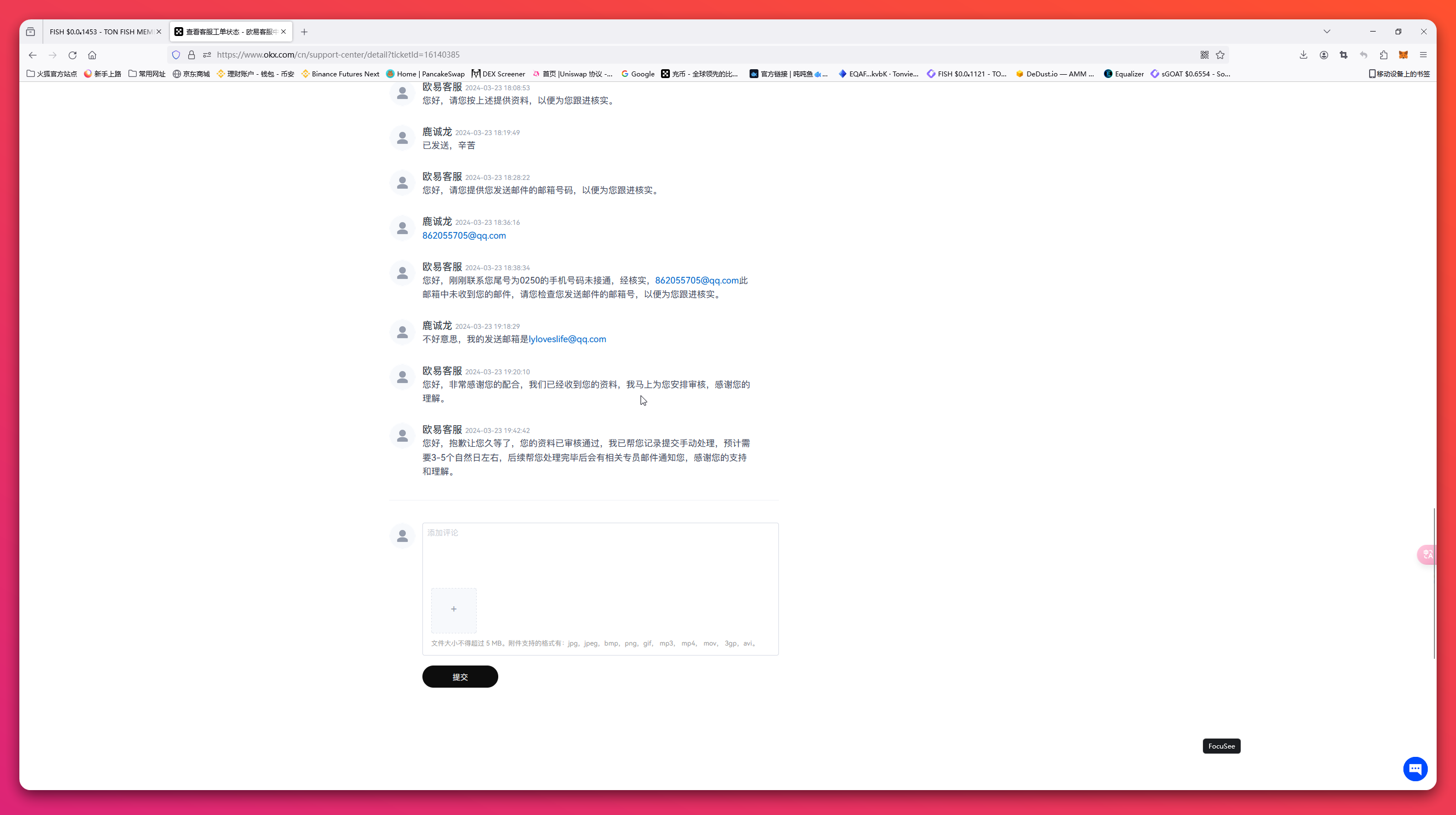
Task: Open the application hamburger menu
Action: (1424, 55)
